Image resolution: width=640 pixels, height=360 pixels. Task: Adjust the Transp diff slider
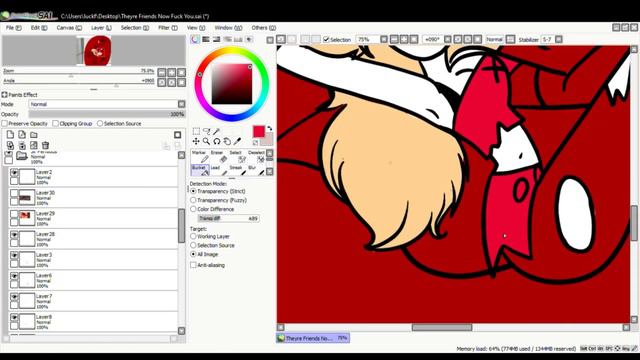click(x=229, y=218)
